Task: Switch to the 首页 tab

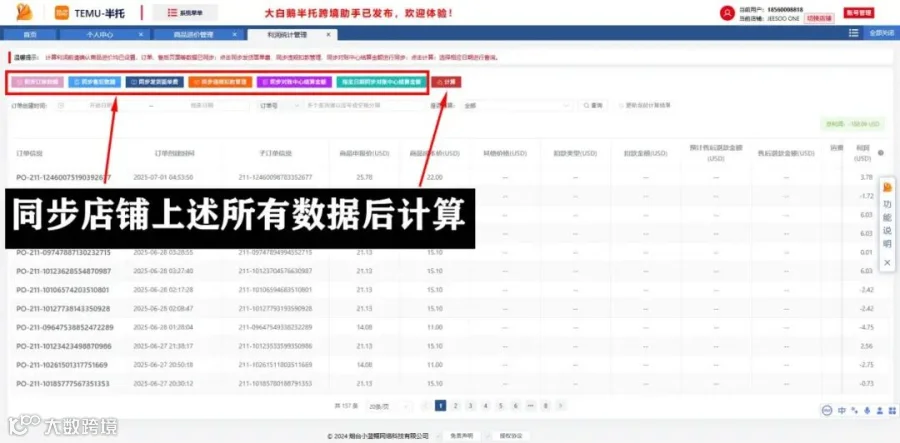Action: 30,34
